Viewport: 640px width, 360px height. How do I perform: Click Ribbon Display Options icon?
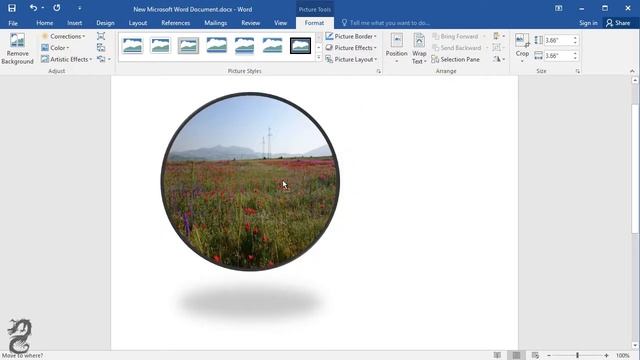point(558,8)
